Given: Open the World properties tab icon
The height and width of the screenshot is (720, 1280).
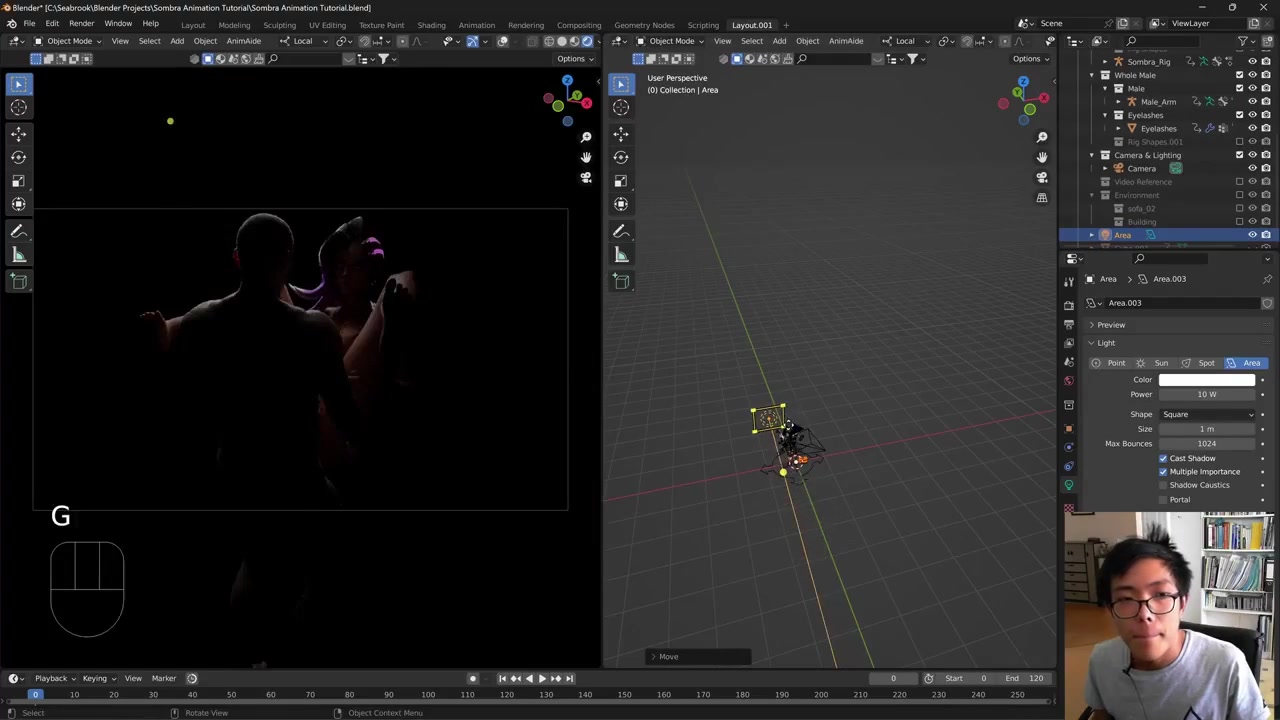Looking at the screenshot, I should click(x=1069, y=381).
